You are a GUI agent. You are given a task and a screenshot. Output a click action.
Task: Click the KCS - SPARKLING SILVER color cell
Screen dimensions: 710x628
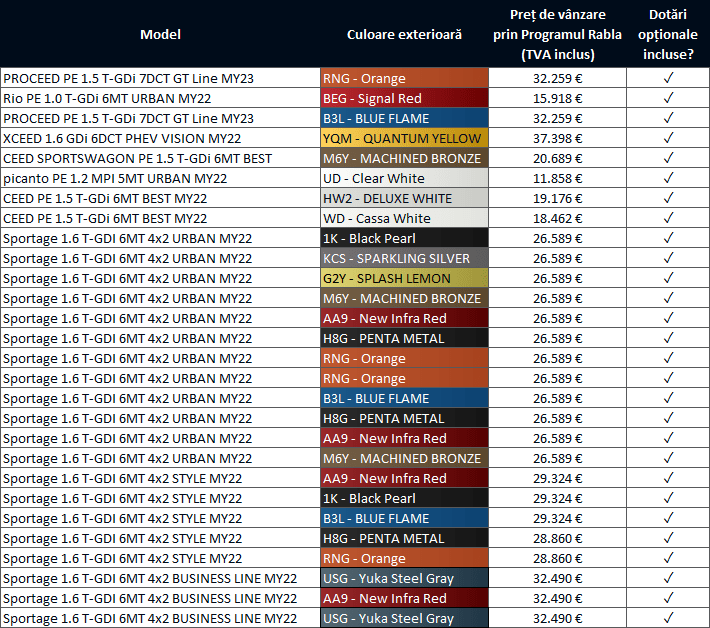tap(404, 258)
